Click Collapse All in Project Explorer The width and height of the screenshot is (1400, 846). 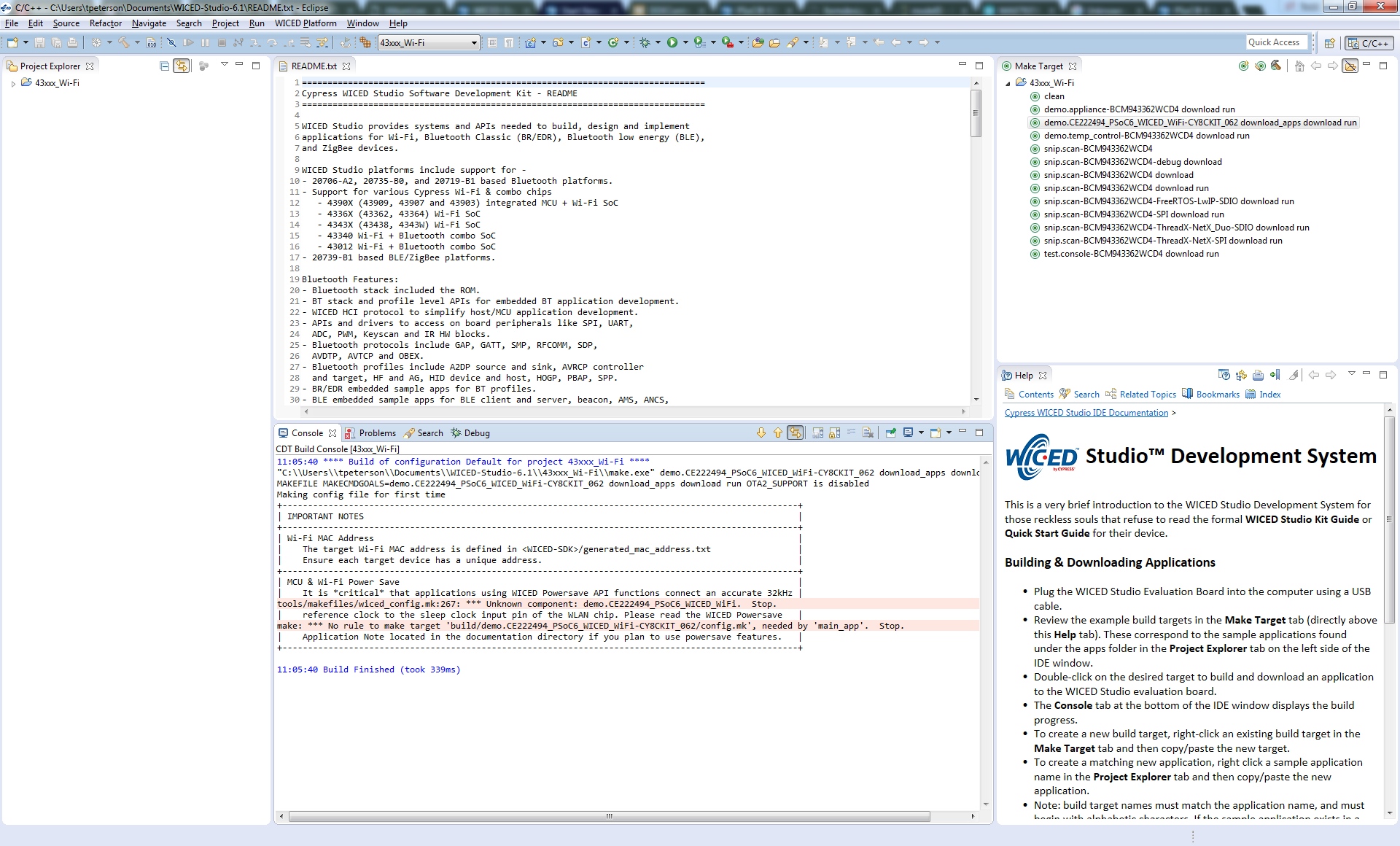164,66
